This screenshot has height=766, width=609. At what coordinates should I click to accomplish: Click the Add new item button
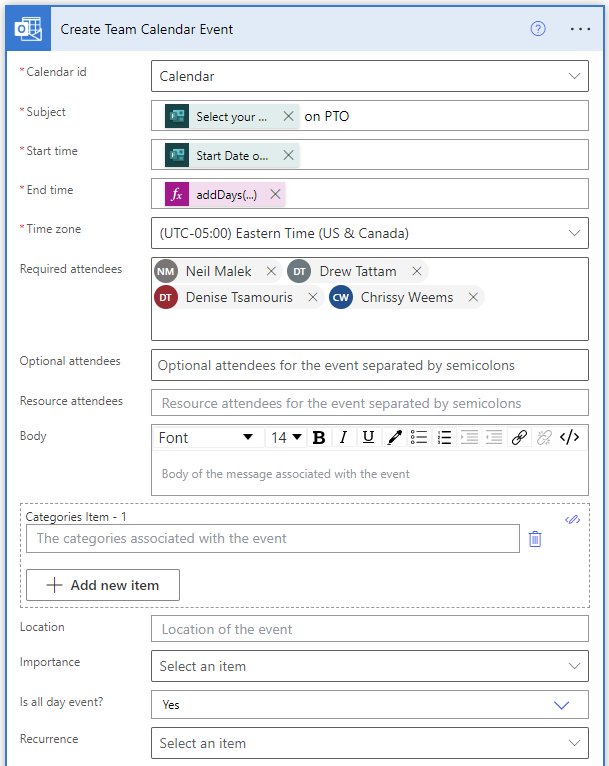(103, 585)
